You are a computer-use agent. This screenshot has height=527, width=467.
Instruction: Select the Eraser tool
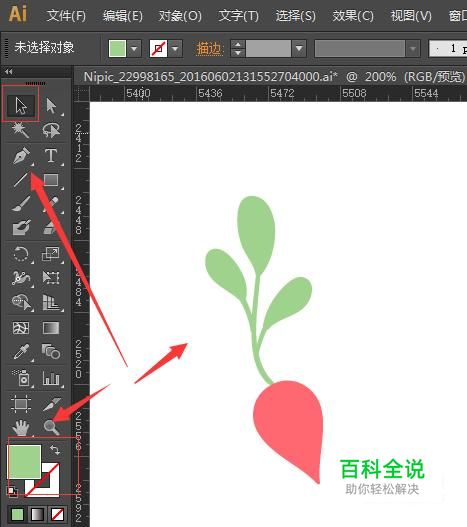[x=51, y=228]
